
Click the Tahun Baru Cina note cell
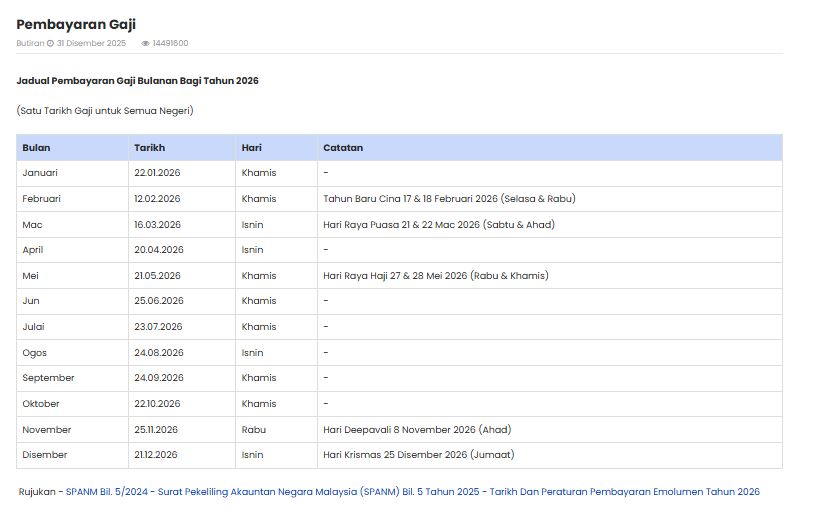(449, 199)
